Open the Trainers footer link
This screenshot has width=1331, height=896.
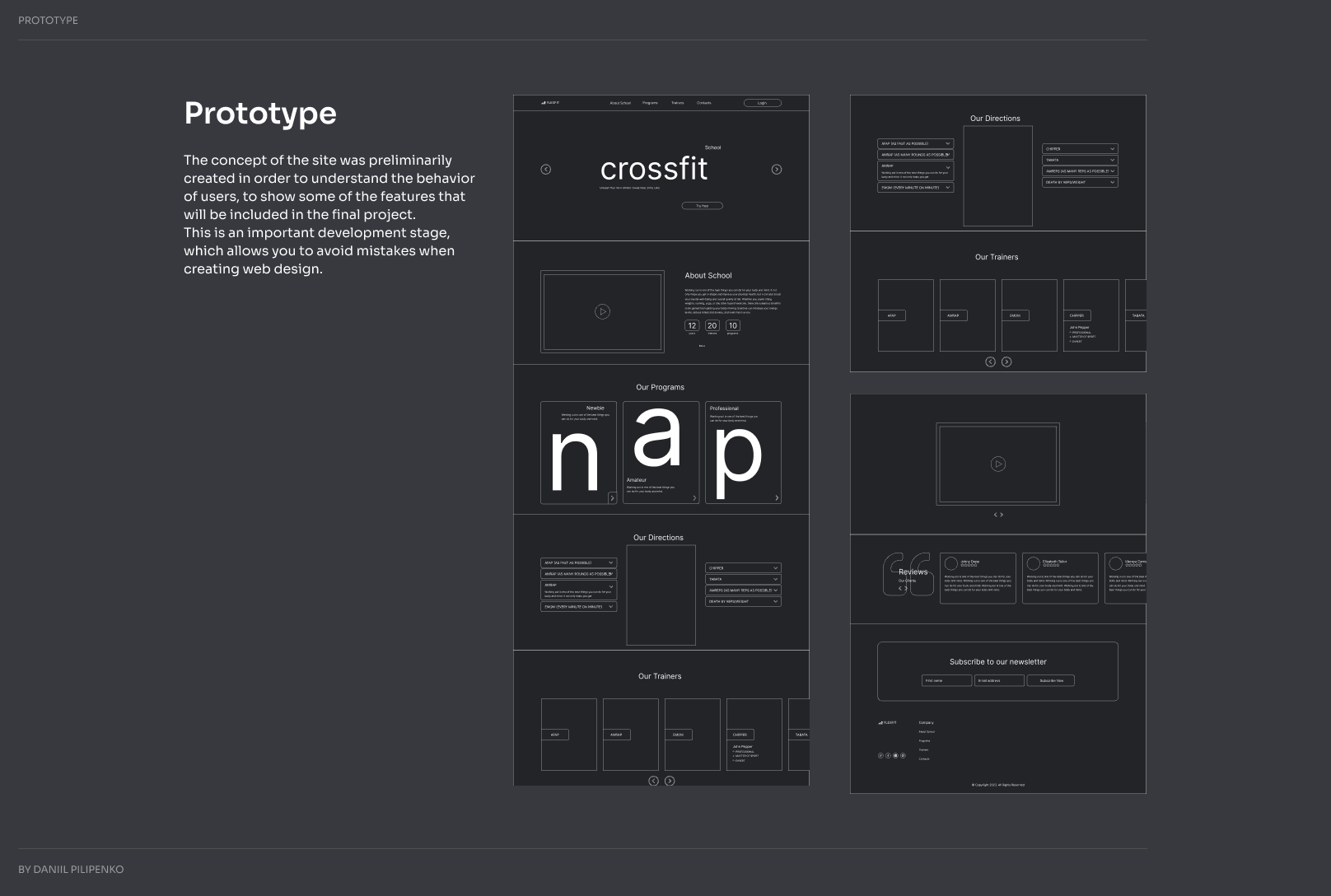923,750
